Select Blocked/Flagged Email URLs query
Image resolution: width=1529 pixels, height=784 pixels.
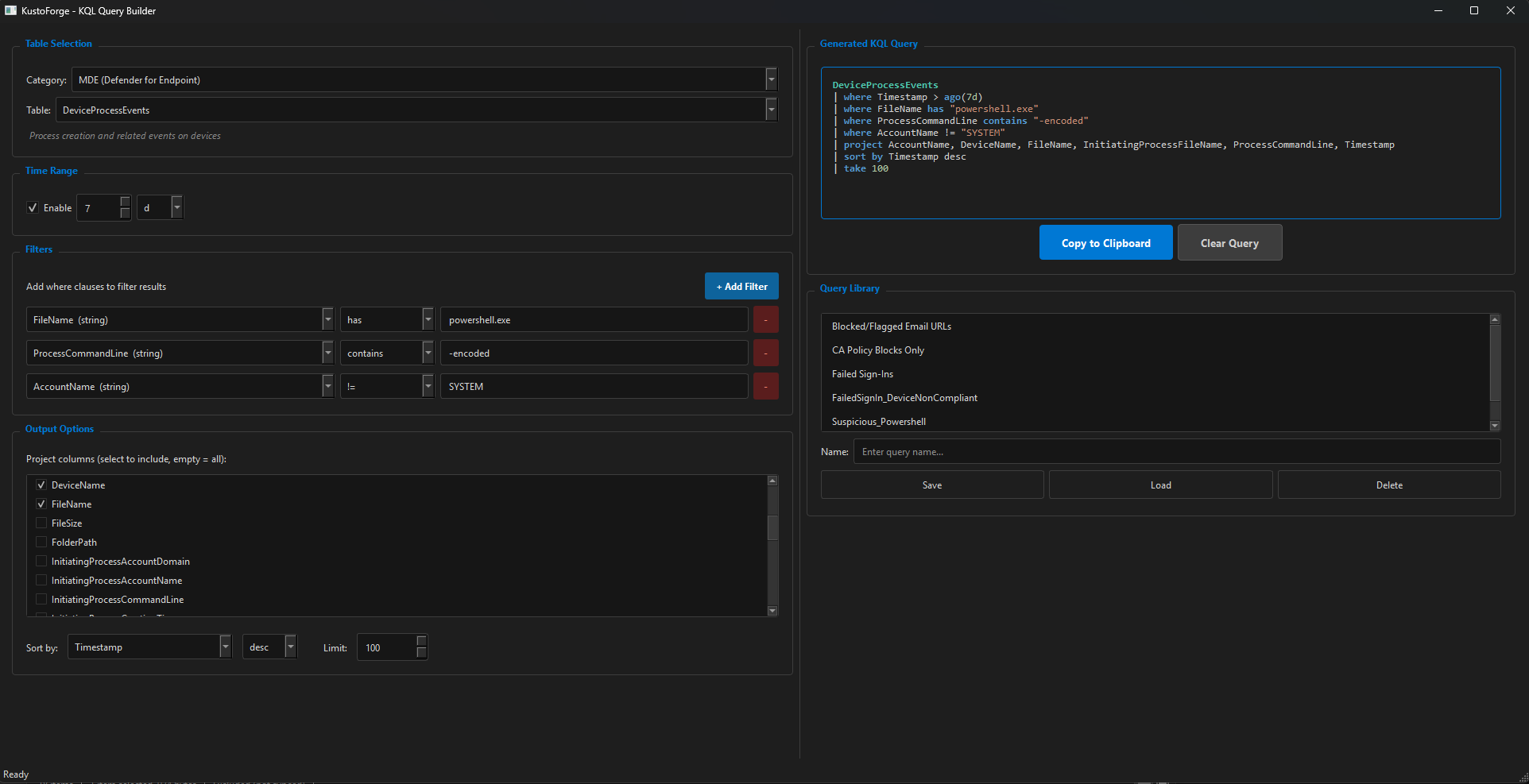click(x=1155, y=326)
